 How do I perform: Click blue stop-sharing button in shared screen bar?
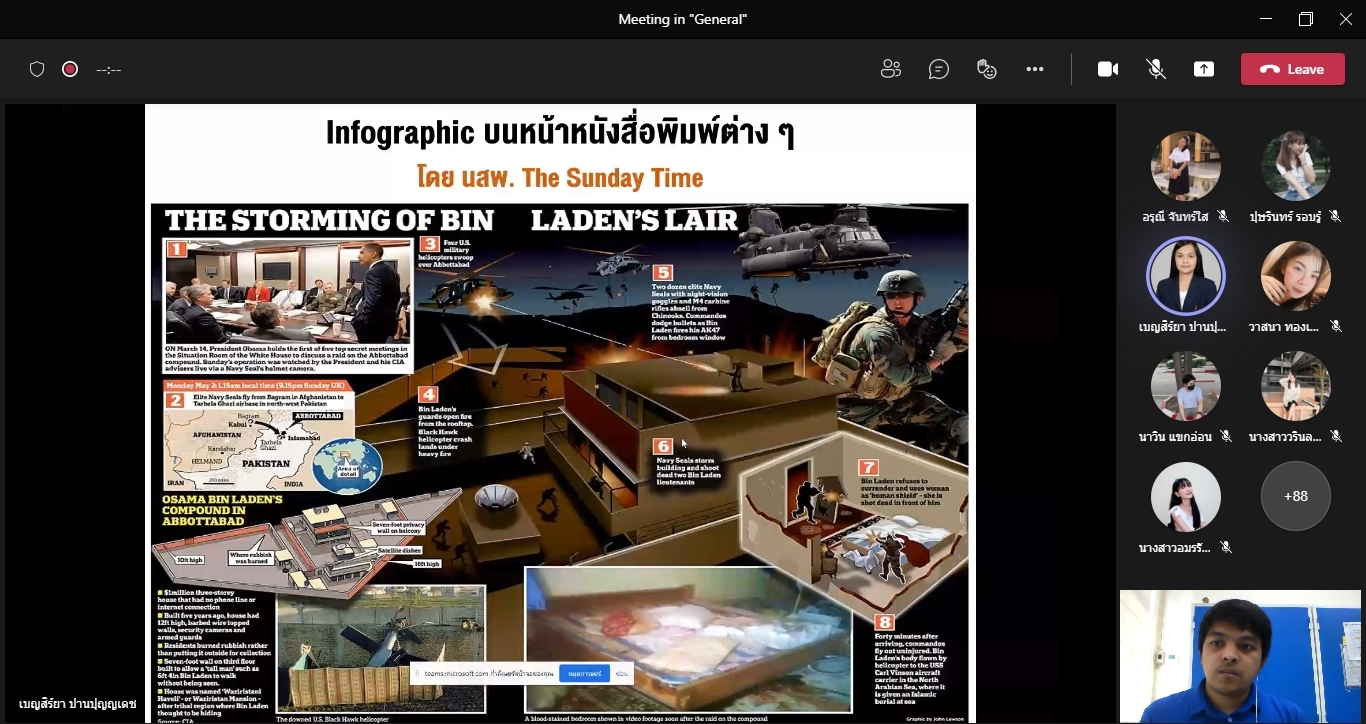(x=583, y=674)
